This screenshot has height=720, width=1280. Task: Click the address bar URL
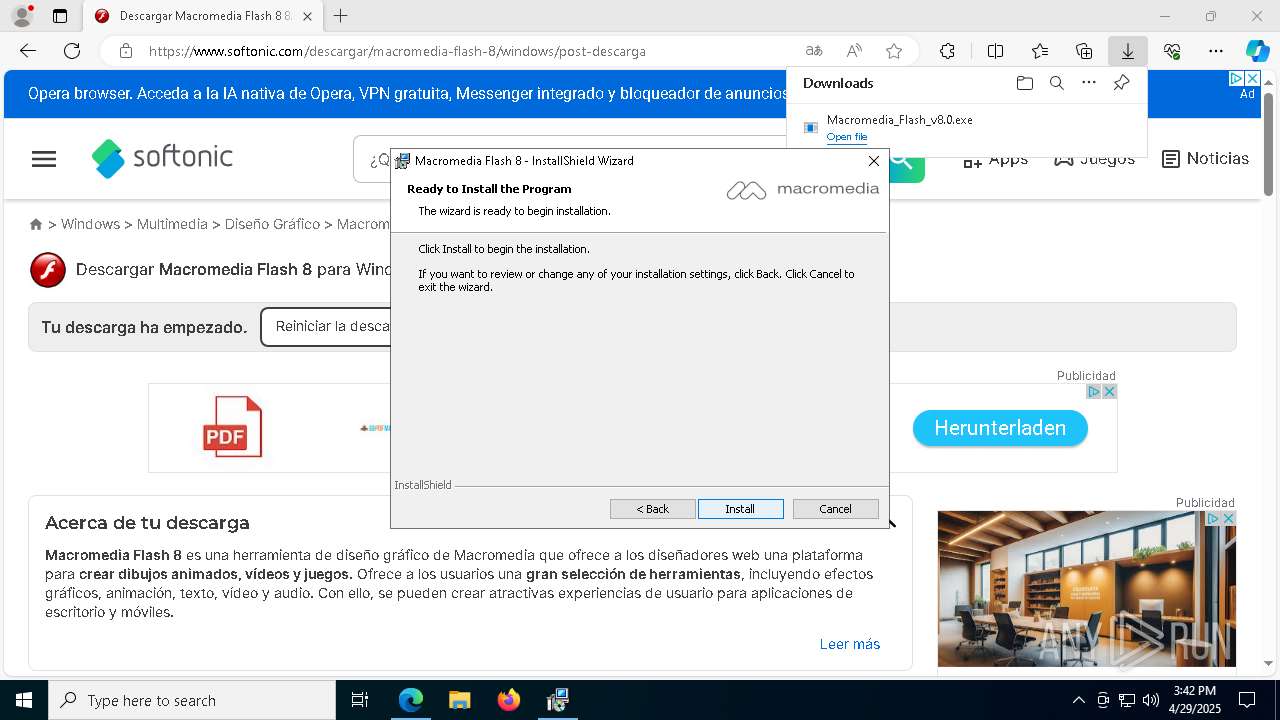click(x=397, y=51)
